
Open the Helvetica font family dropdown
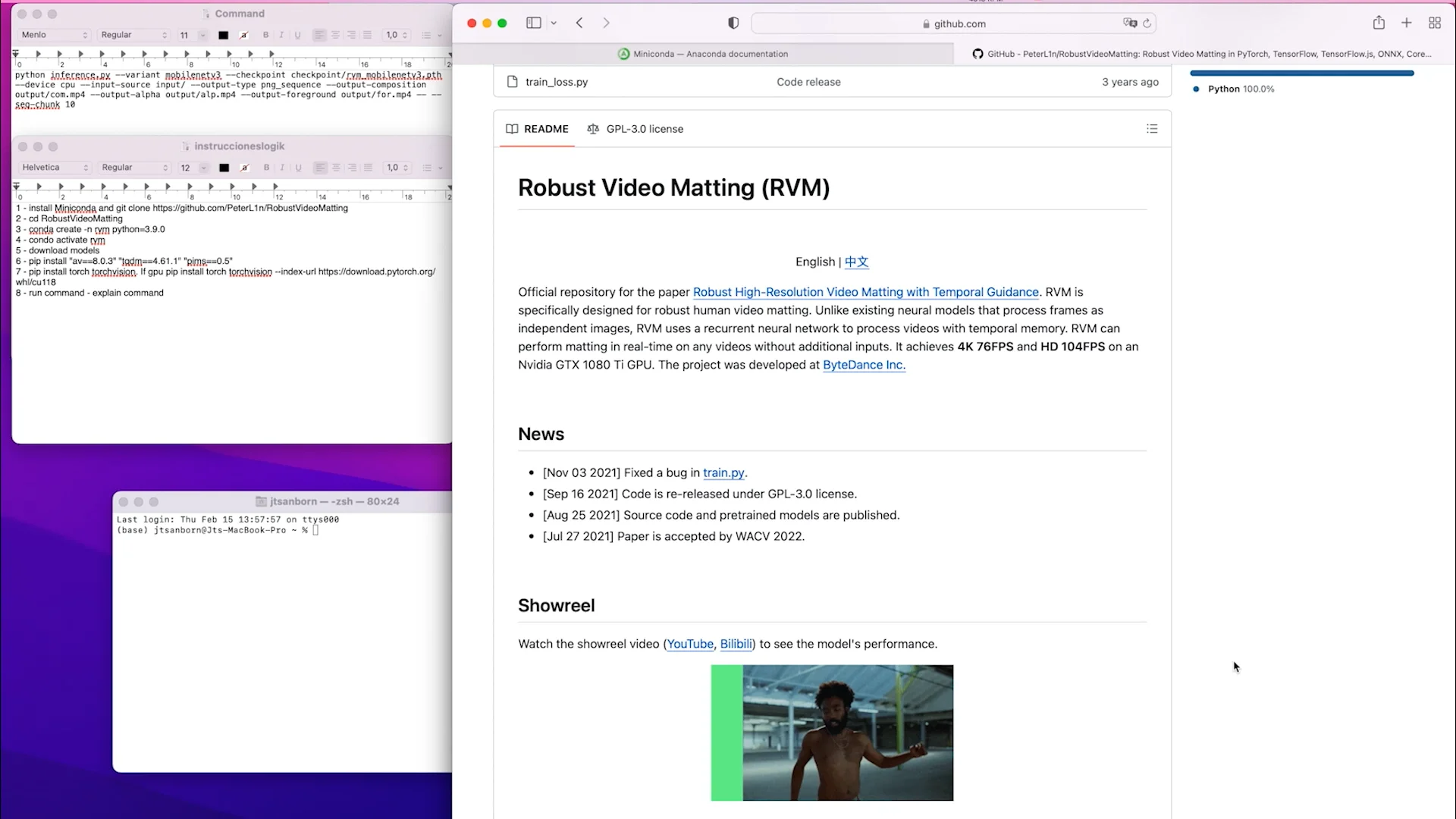[55, 168]
